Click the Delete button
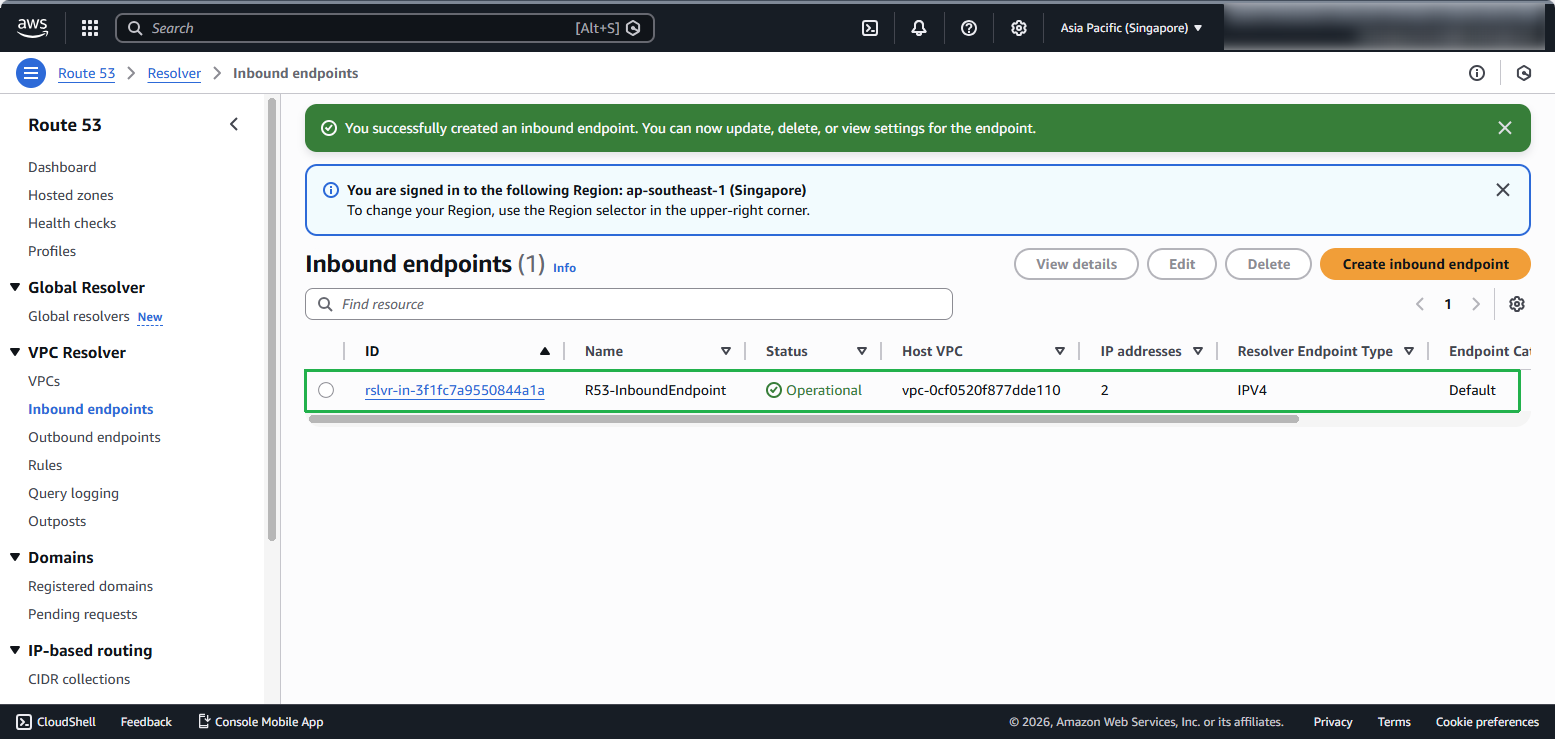The width and height of the screenshot is (1555, 739). 1268,264
